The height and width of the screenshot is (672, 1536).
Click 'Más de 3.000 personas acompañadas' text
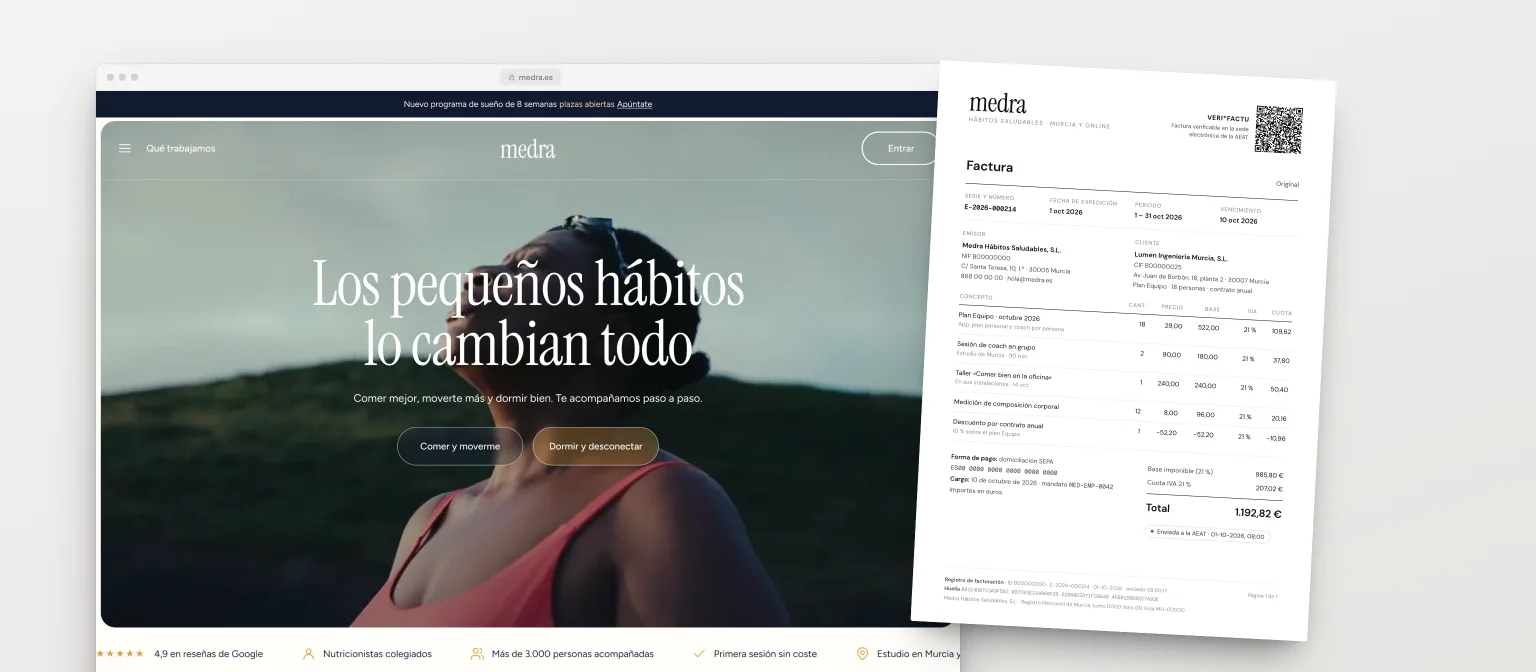[x=573, y=654]
